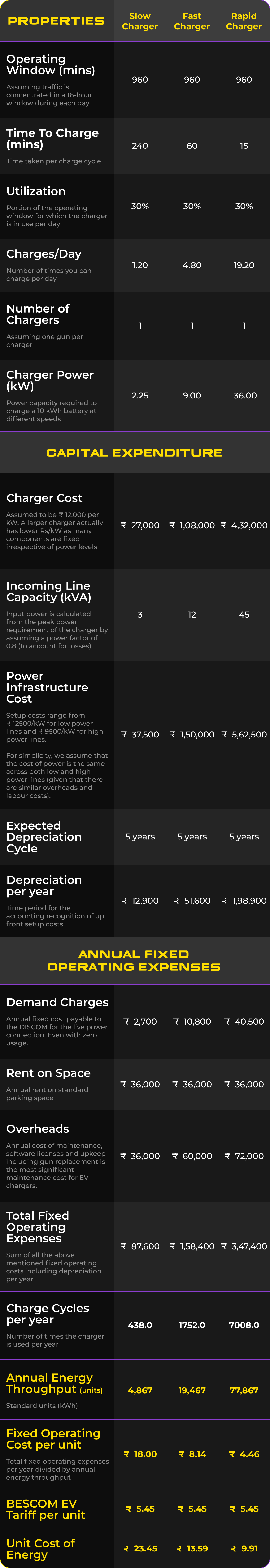
Task: Select Slow Charger fixed cost ₹ 18.00
Action: point(140,1454)
